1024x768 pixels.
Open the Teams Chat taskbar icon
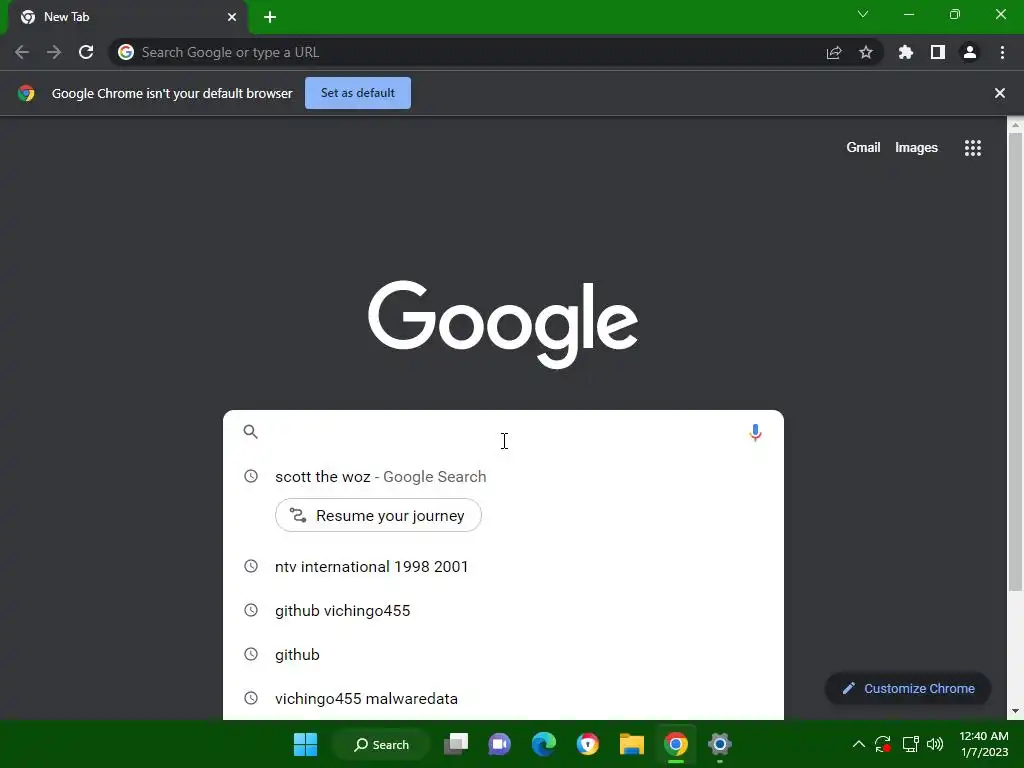500,744
